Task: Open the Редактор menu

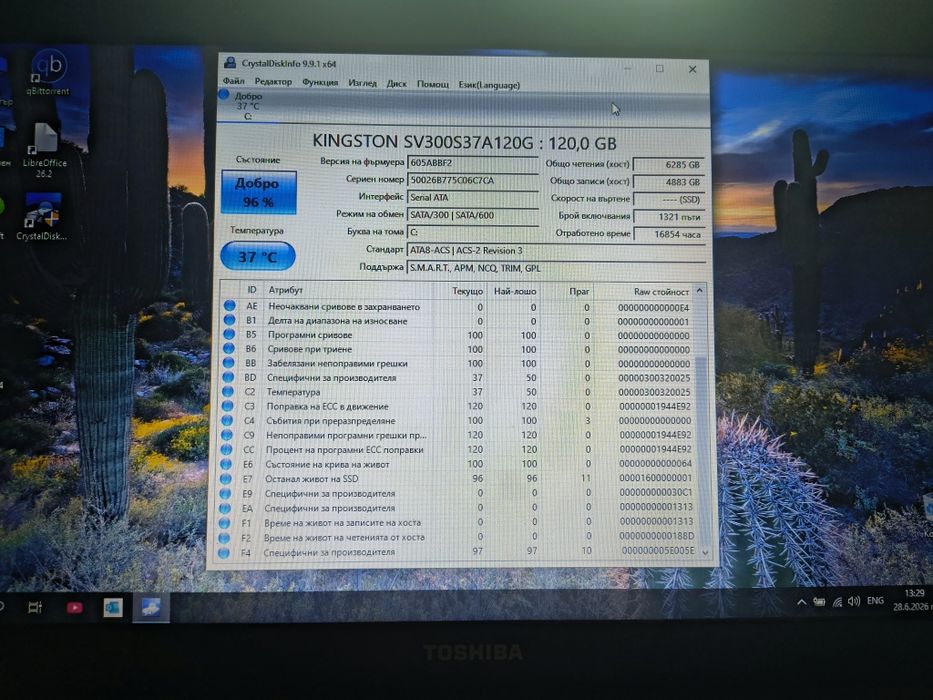Action: tap(273, 82)
